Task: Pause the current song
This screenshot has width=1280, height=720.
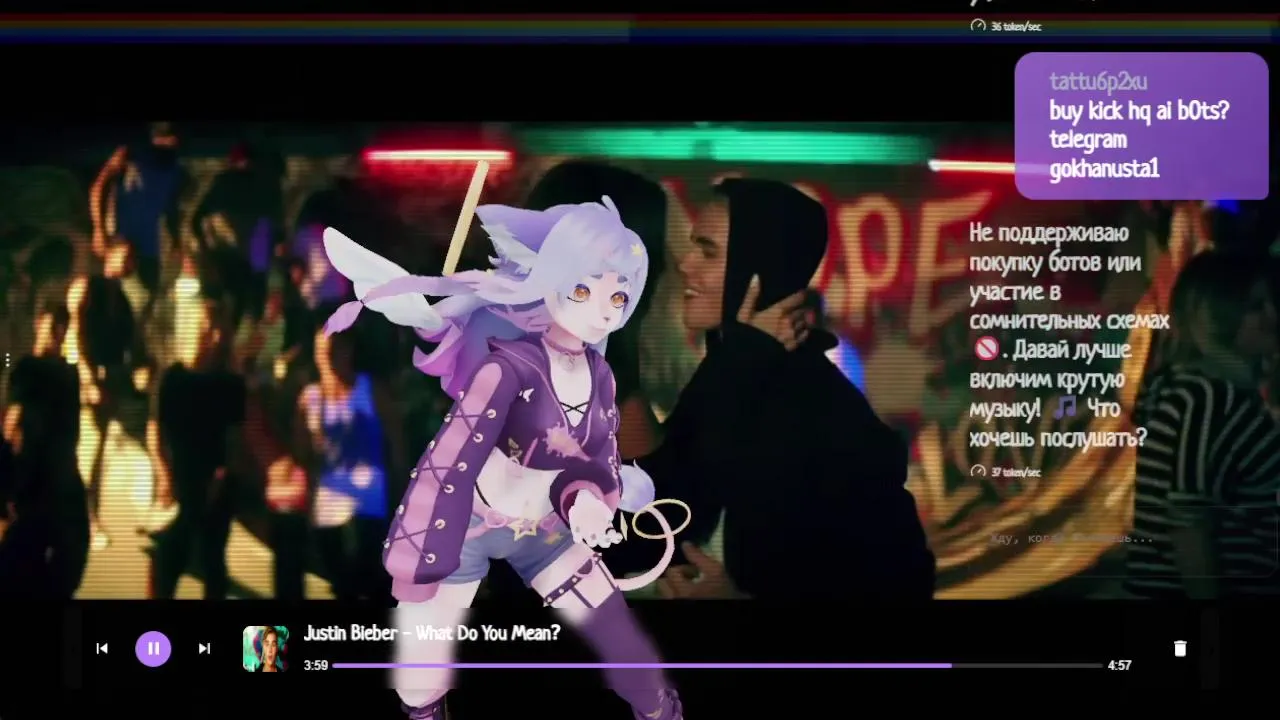Action: [x=153, y=648]
